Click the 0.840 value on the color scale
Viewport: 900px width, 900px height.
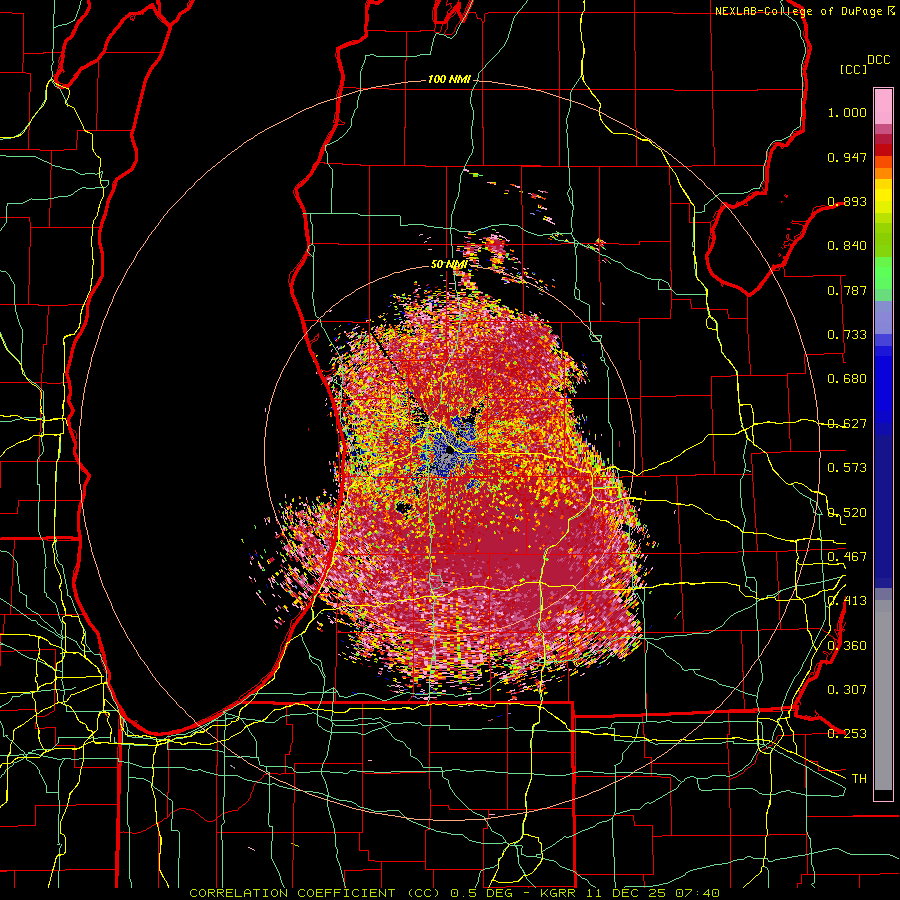tap(847, 246)
